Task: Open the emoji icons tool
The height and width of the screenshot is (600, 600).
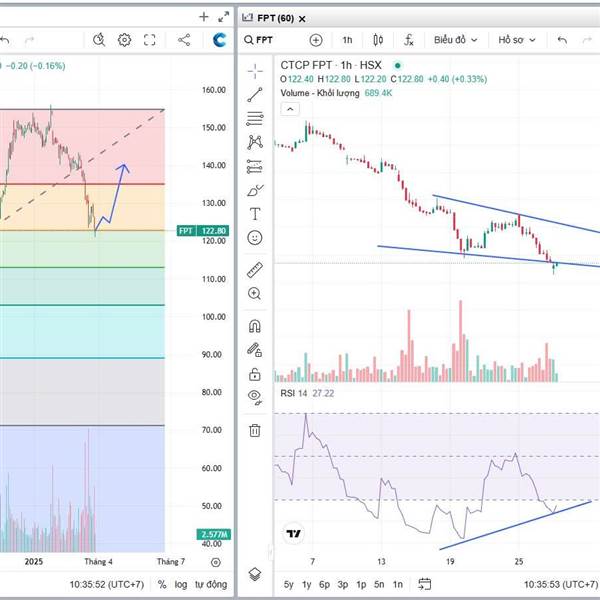Action: [255, 238]
